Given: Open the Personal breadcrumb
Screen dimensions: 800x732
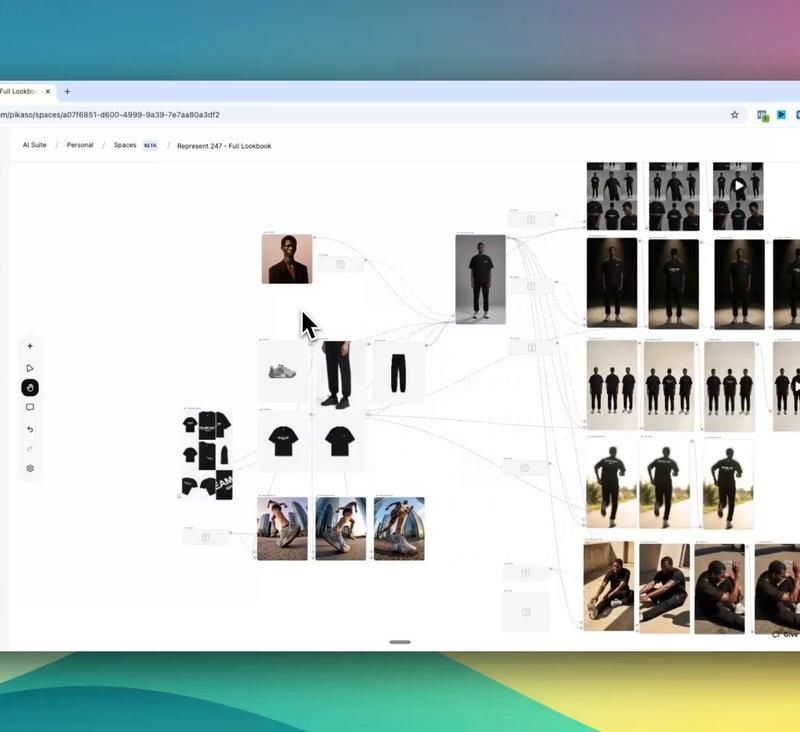Looking at the screenshot, I should 80,145.
